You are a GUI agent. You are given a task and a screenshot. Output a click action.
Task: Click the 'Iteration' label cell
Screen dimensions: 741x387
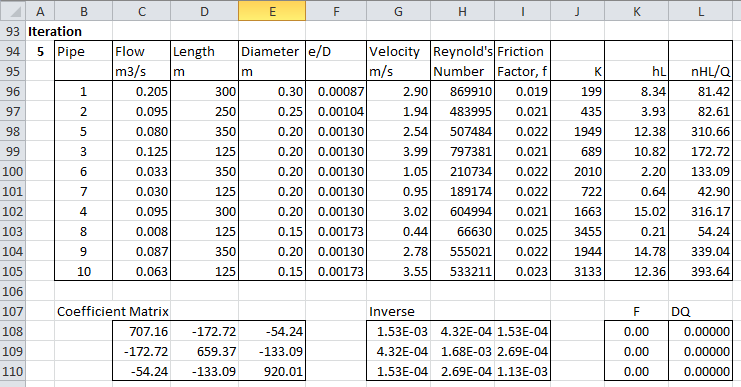(55, 31)
